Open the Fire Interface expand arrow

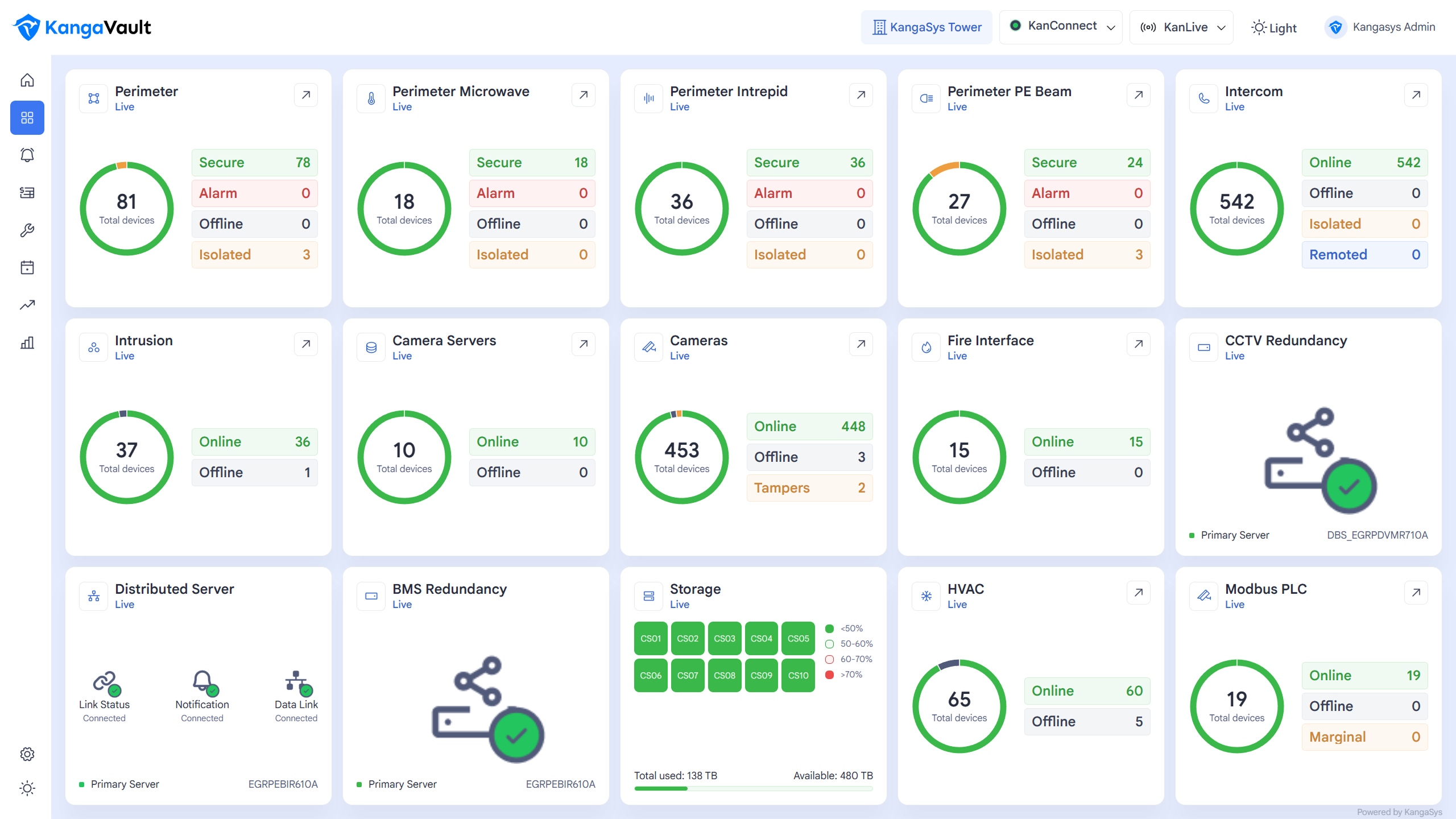coord(1139,344)
